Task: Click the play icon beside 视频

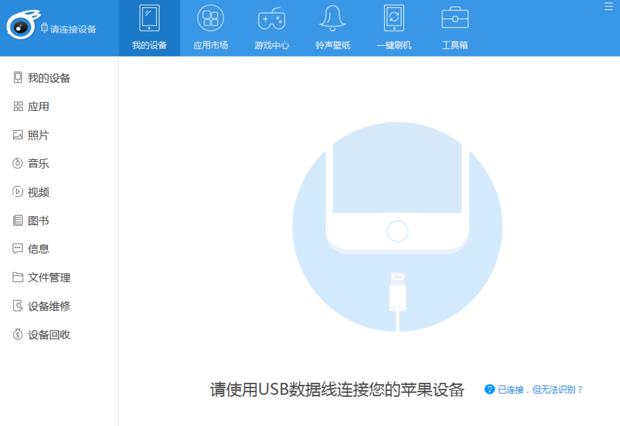Action: (x=17, y=191)
